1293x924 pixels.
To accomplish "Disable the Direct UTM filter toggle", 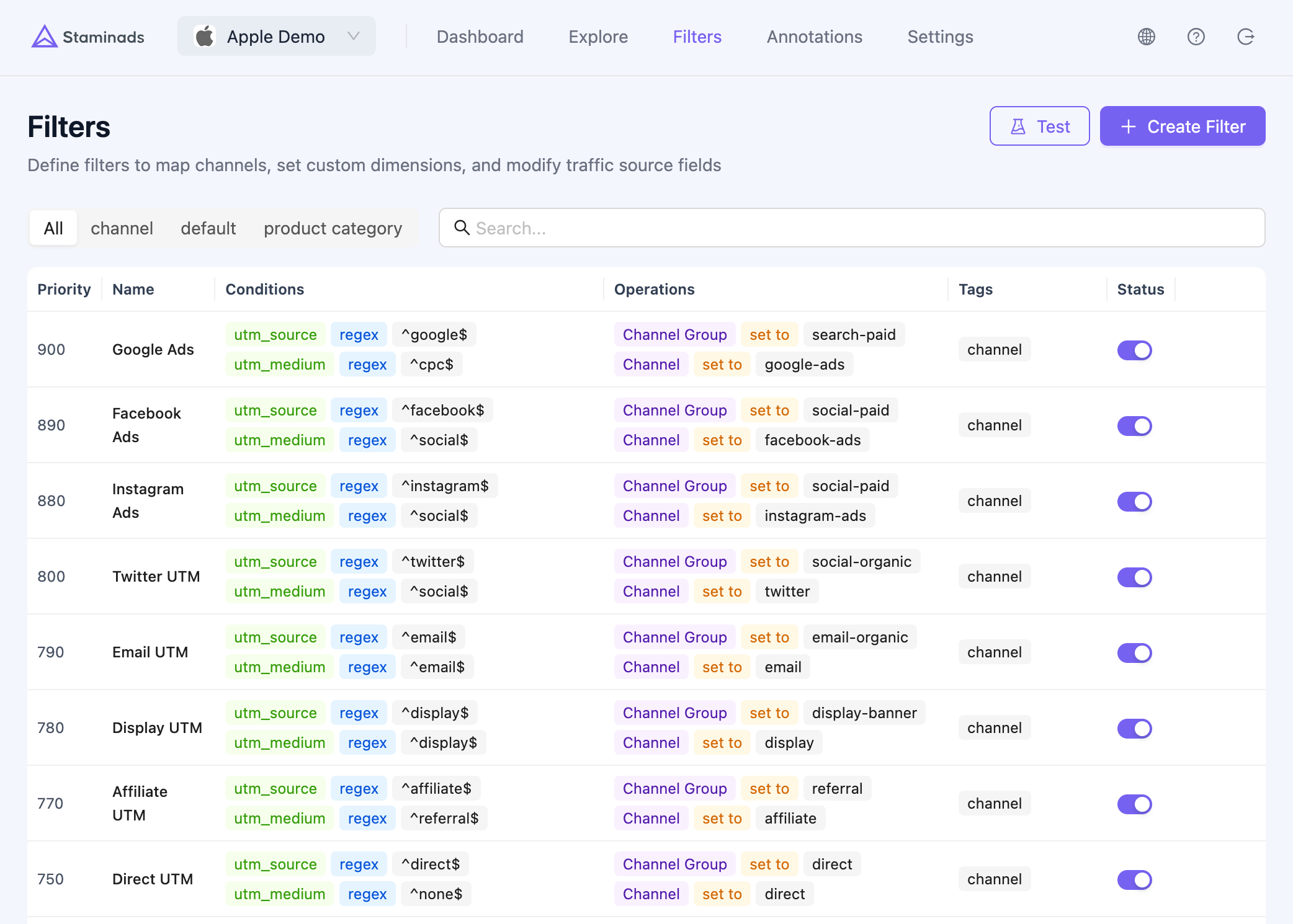I will pyautogui.click(x=1135, y=880).
